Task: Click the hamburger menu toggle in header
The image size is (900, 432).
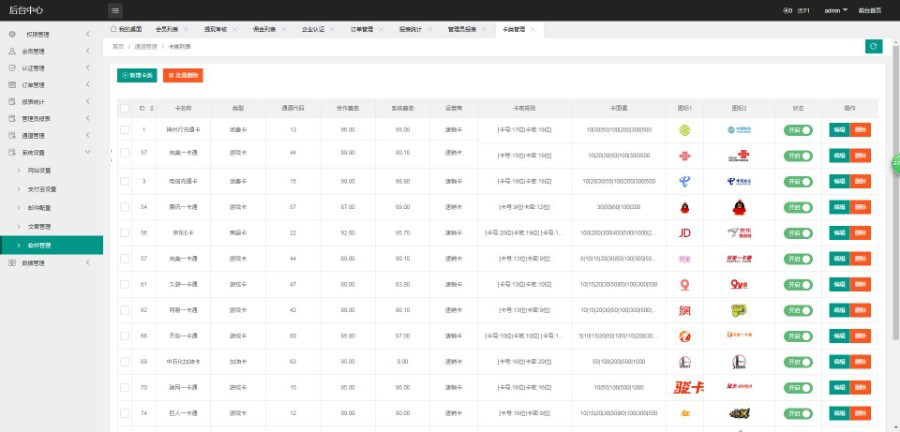Action: pos(116,10)
